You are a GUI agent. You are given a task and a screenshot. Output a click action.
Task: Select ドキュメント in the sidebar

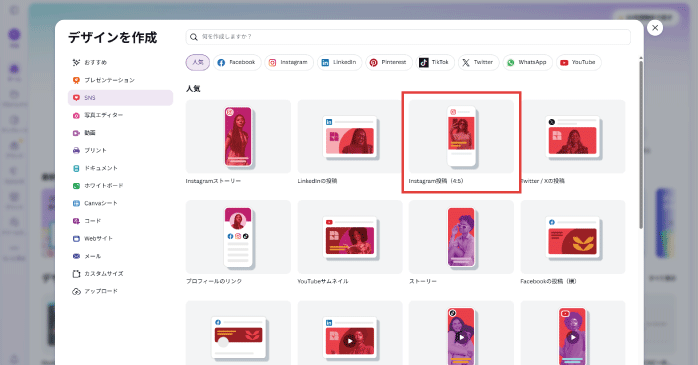120,168
